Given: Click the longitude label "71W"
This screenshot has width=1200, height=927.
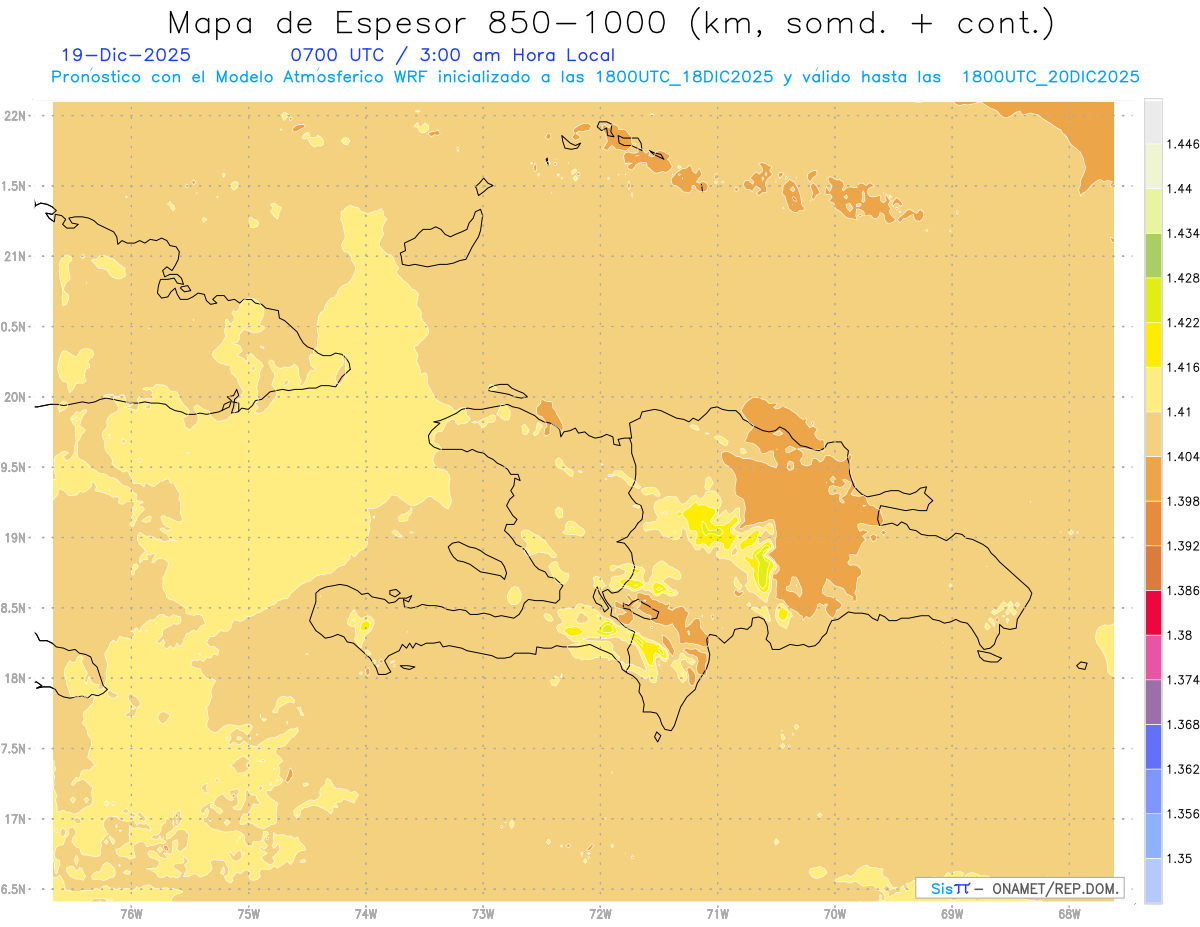Looking at the screenshot, I should [718, 913].
